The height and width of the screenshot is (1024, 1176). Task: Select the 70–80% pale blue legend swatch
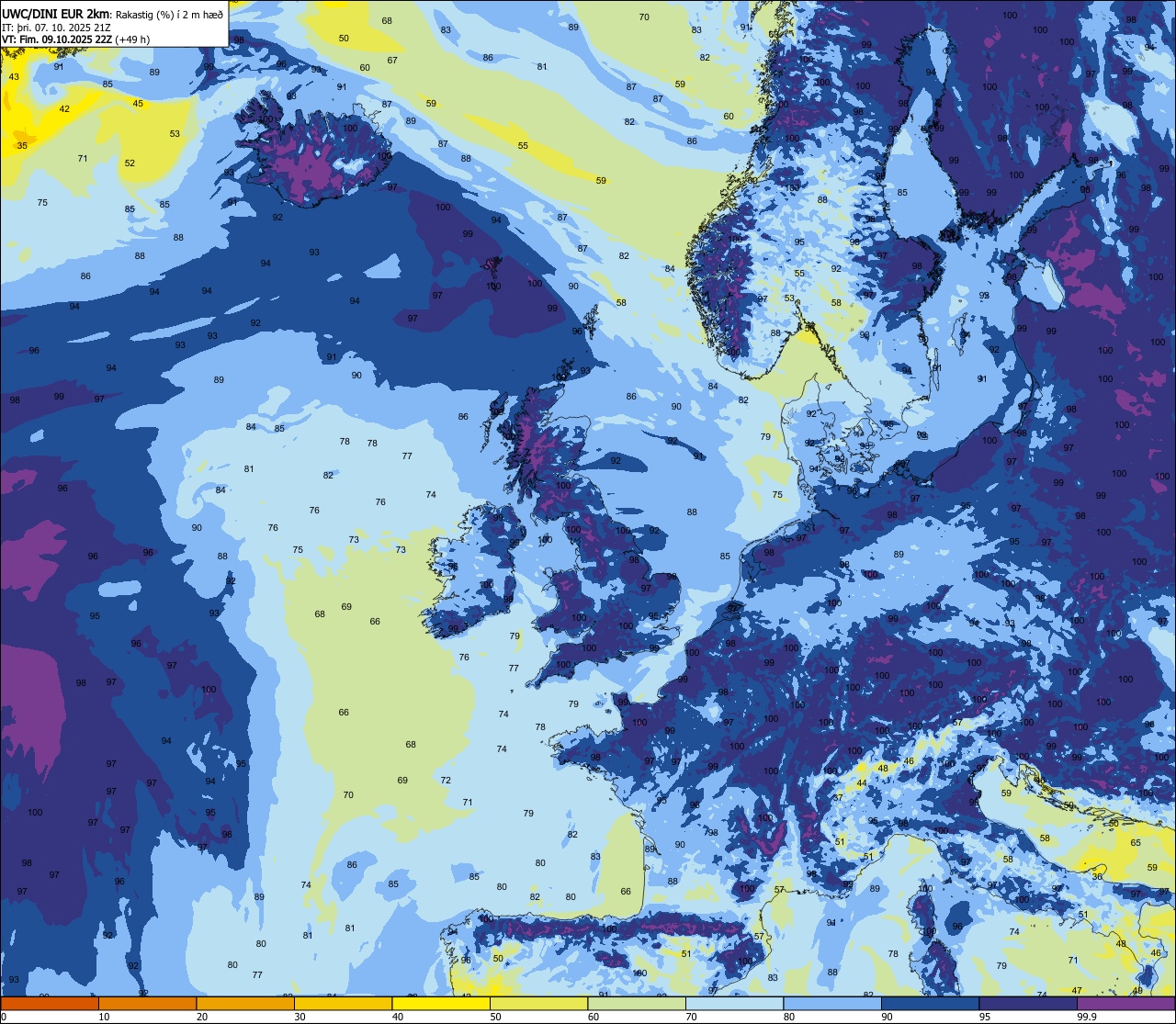[x=734, y=1003]
